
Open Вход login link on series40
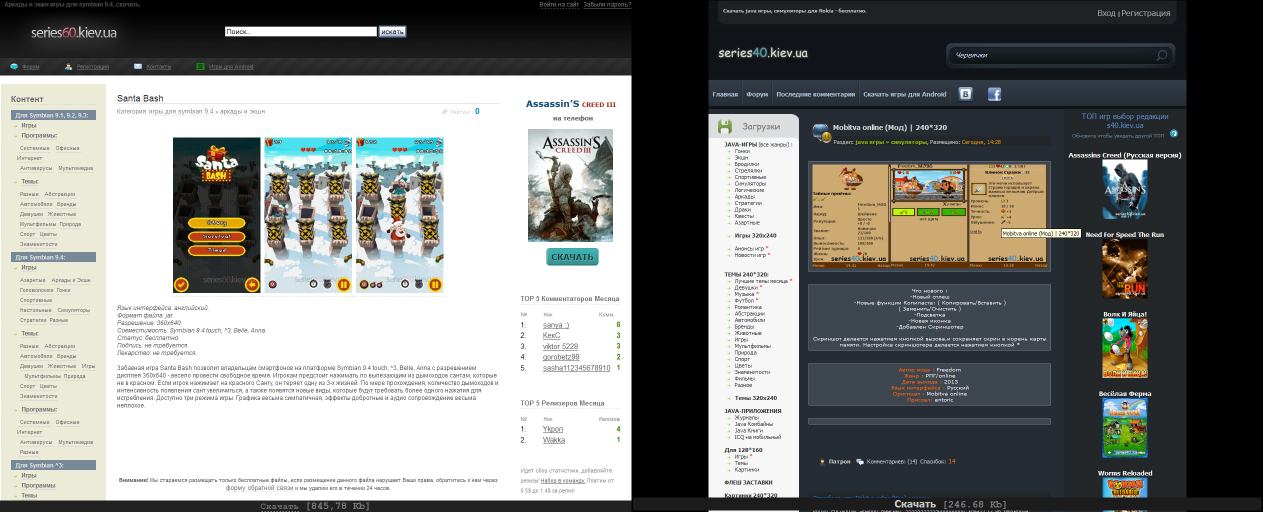(x=1106, y=13)
